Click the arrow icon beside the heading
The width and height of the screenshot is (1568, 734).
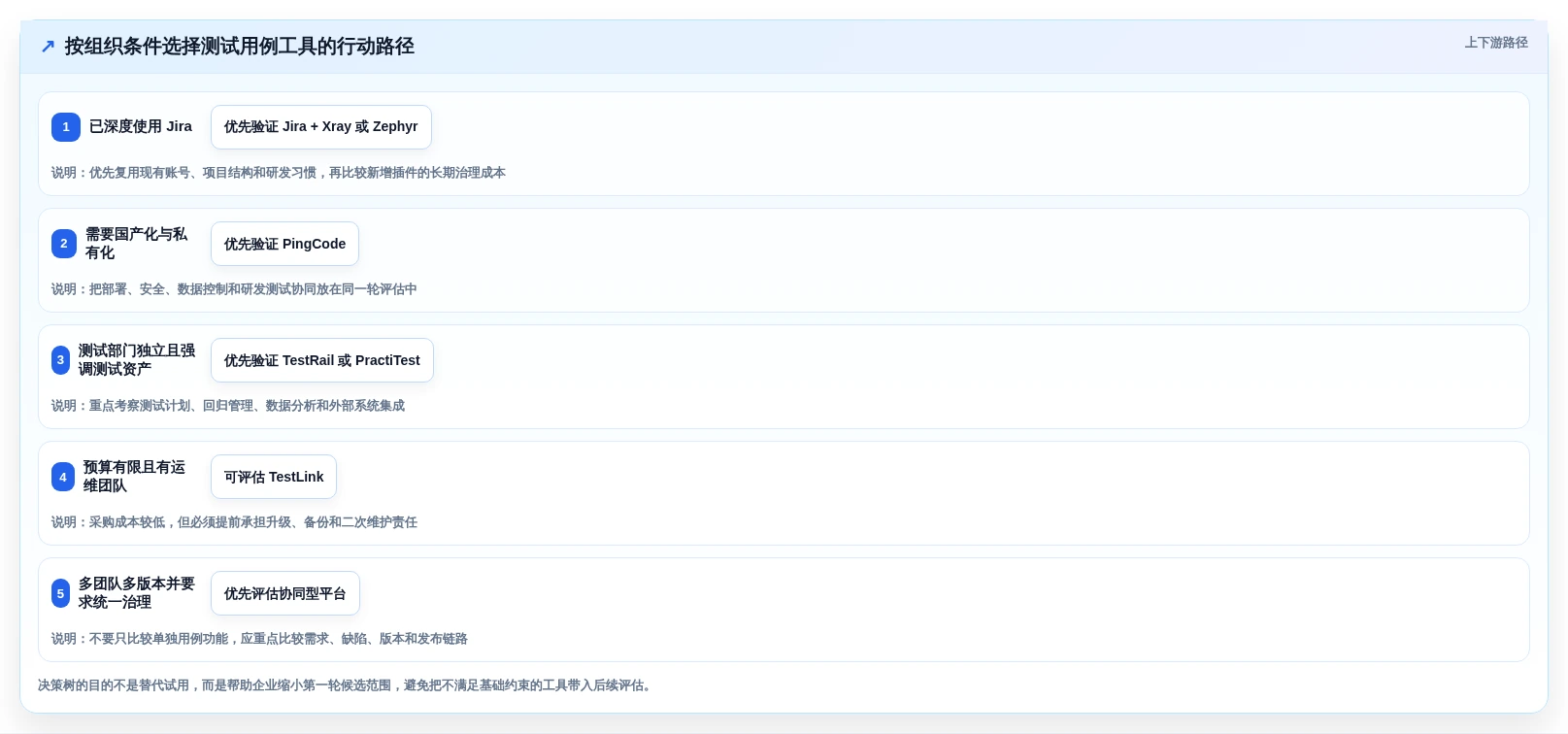click(x=48, y=47)
